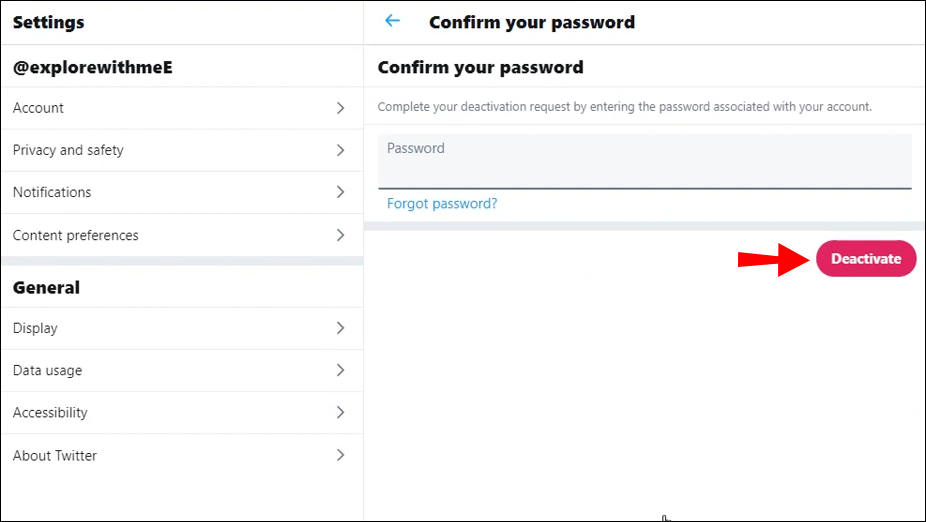Go to Content preferences

76,236
